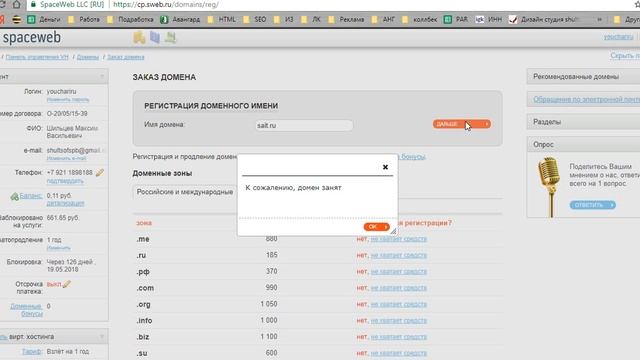Click the детализация link
The height and width of the screenshot is (360, 640).
coord(65,203)
